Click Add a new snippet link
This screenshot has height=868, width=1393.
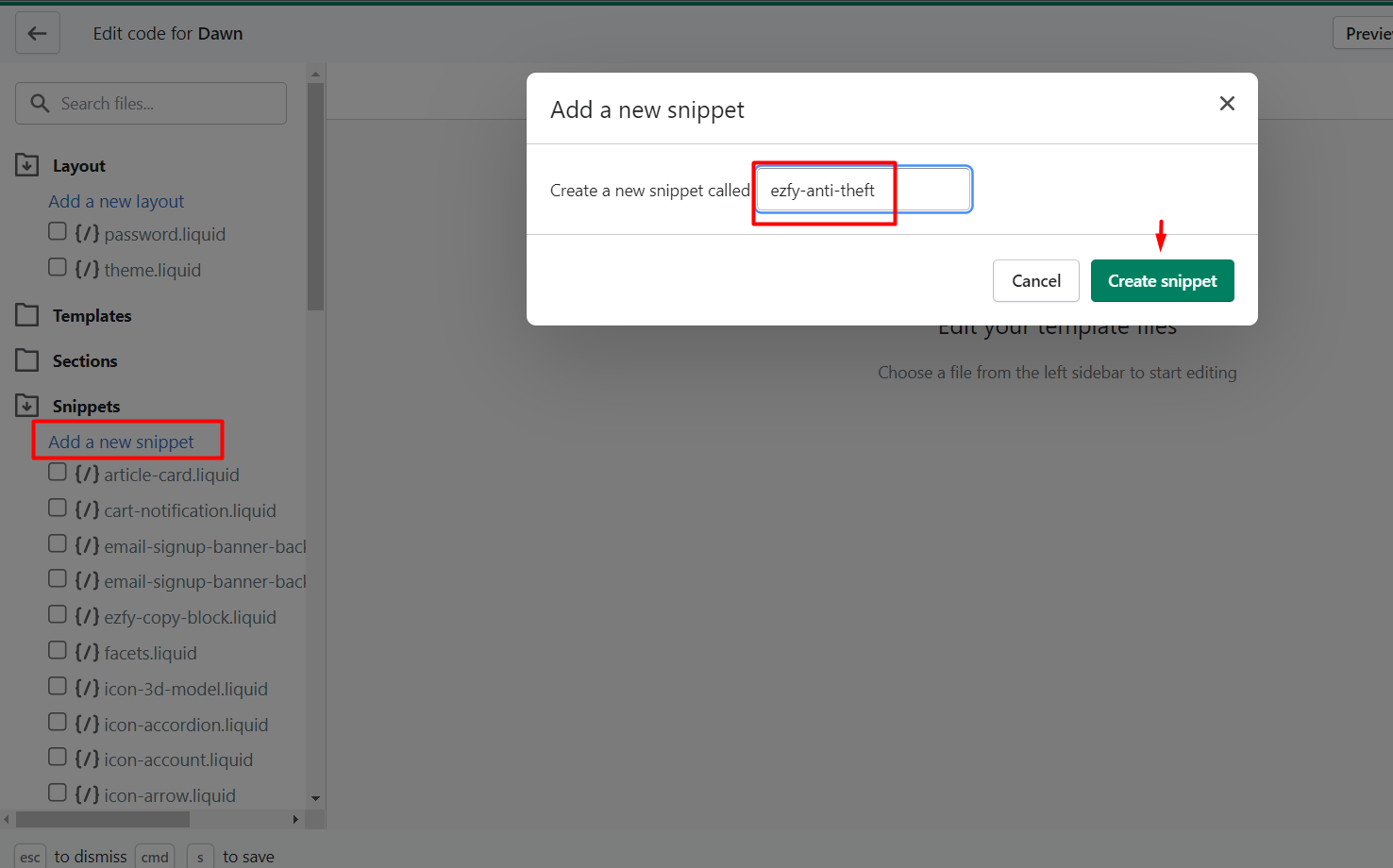[121, 442]
